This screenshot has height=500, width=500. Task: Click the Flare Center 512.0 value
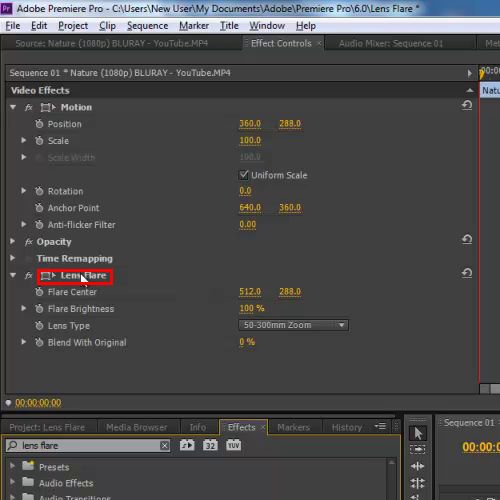point(250,292)
